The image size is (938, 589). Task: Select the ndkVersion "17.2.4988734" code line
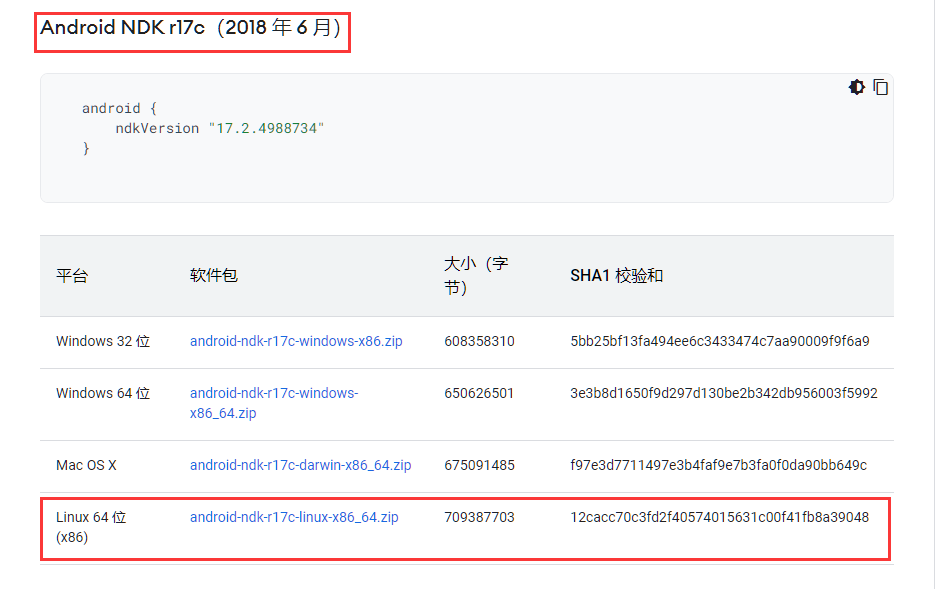point(220,129)
